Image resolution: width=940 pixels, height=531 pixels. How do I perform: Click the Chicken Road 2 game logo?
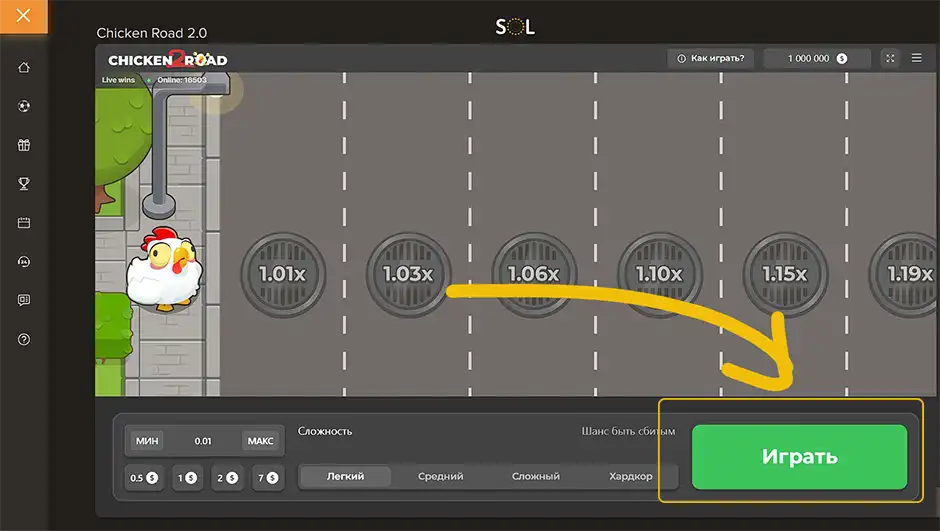tap(167, 59)
